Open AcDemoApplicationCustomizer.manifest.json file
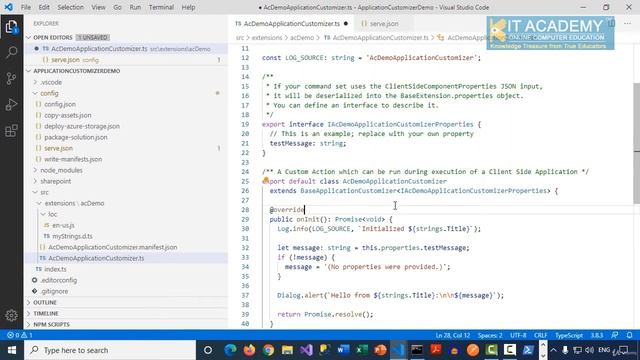This screenshot has height=360, width=640. [113, 247]
